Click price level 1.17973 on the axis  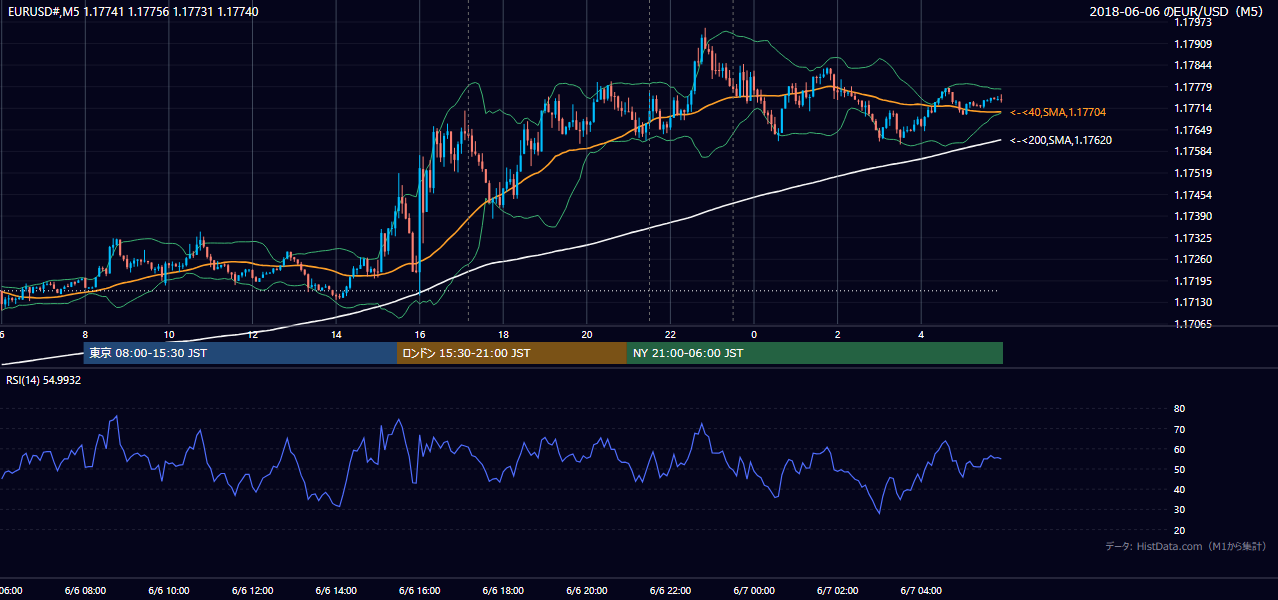[1192, 23]
